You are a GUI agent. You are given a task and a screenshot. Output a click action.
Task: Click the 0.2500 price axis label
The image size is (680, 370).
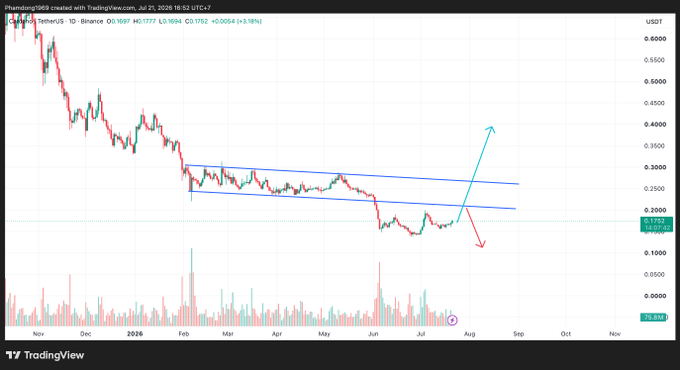654,189
